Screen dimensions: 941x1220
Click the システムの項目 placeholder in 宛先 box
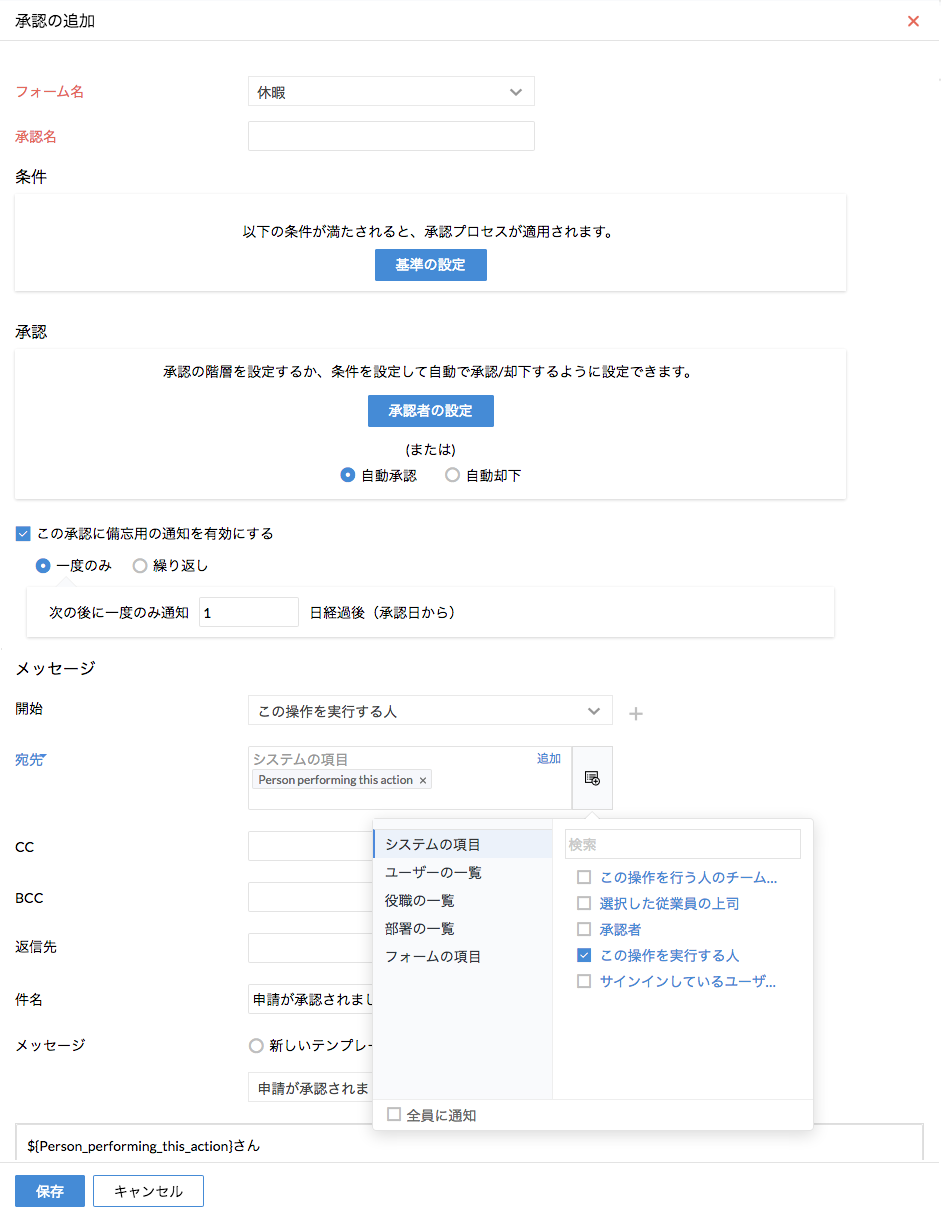301,760
